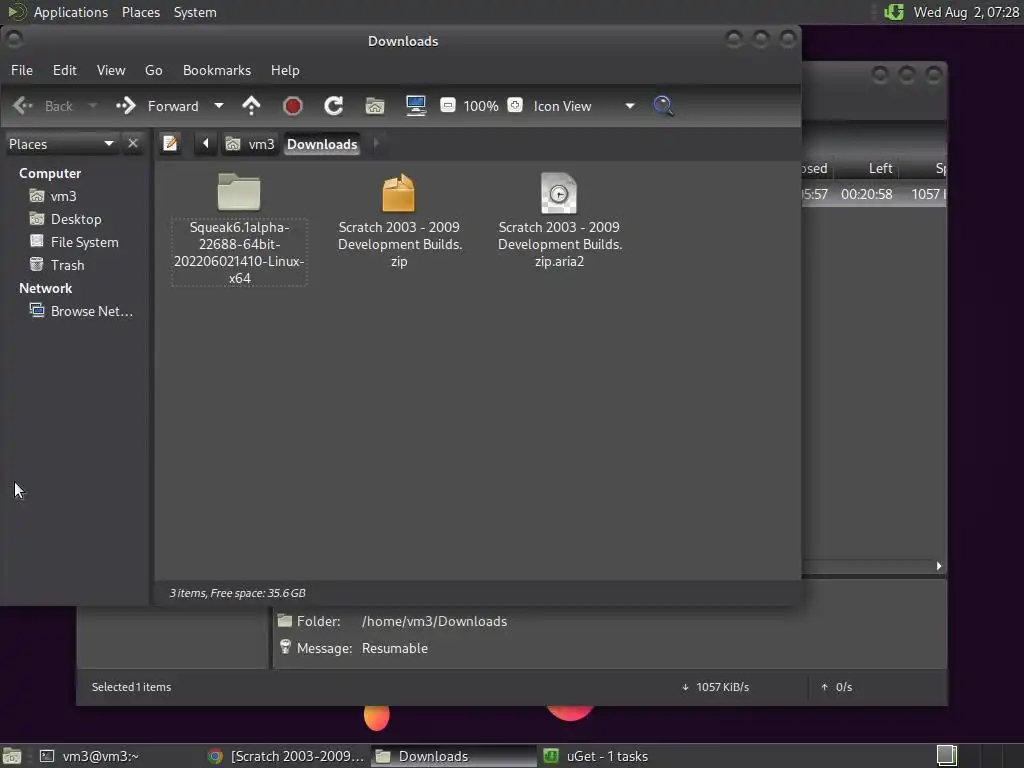
Task: Close the Places sidebar pane
Action: [x=133, y=144]
